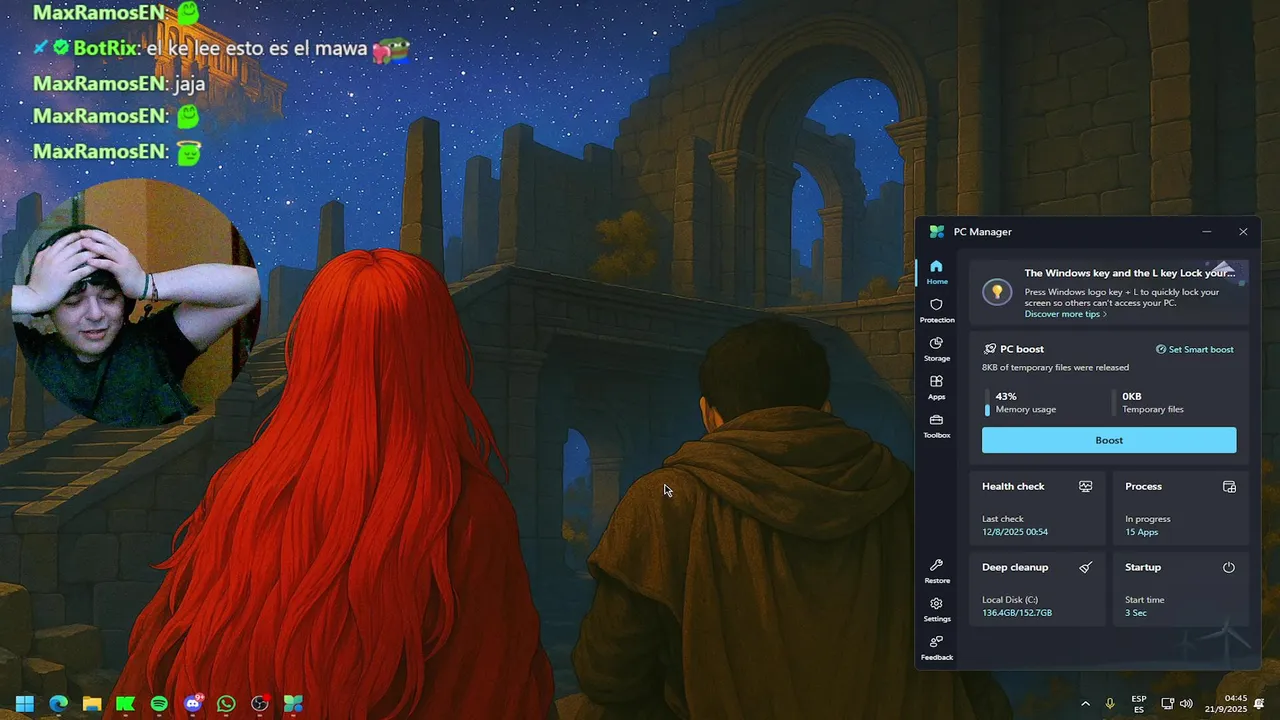The image size is (1280, 720).
Task: Click the 43% memory usage indicator bar
Action: point(987,403)
